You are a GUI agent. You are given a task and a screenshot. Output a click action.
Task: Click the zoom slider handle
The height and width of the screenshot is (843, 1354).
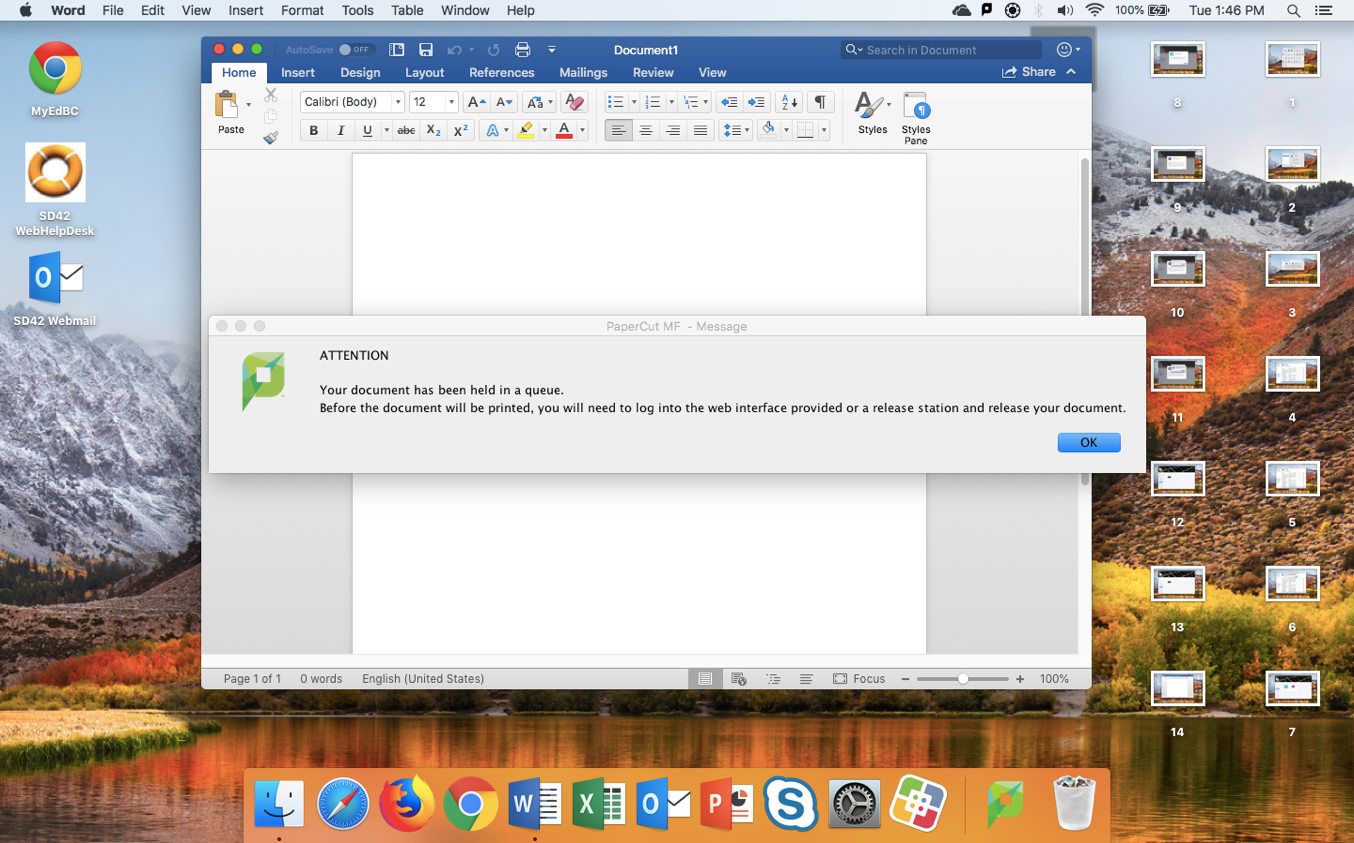[x=963, y=679]
